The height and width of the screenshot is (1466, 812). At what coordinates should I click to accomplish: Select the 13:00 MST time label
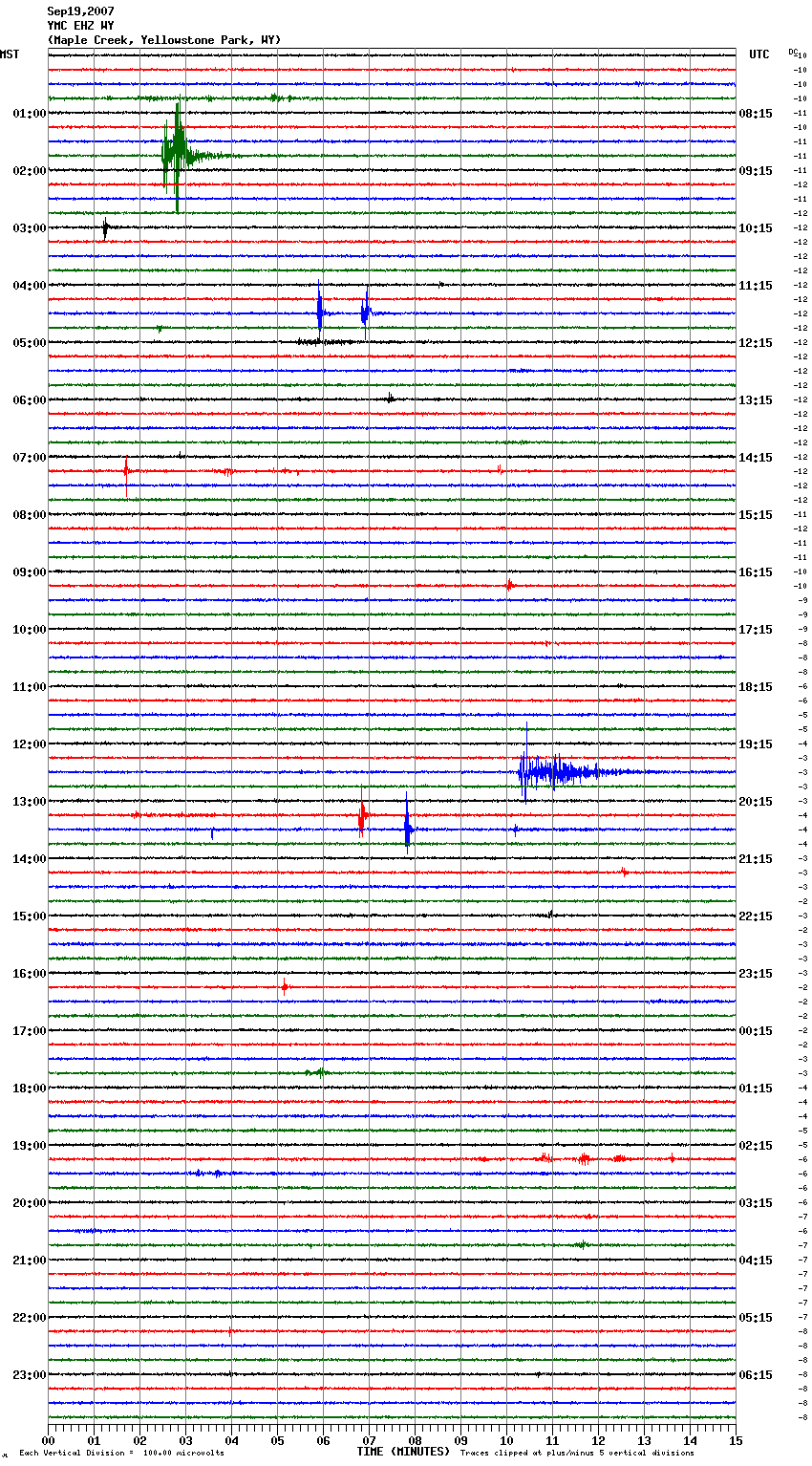click(30, 802)
